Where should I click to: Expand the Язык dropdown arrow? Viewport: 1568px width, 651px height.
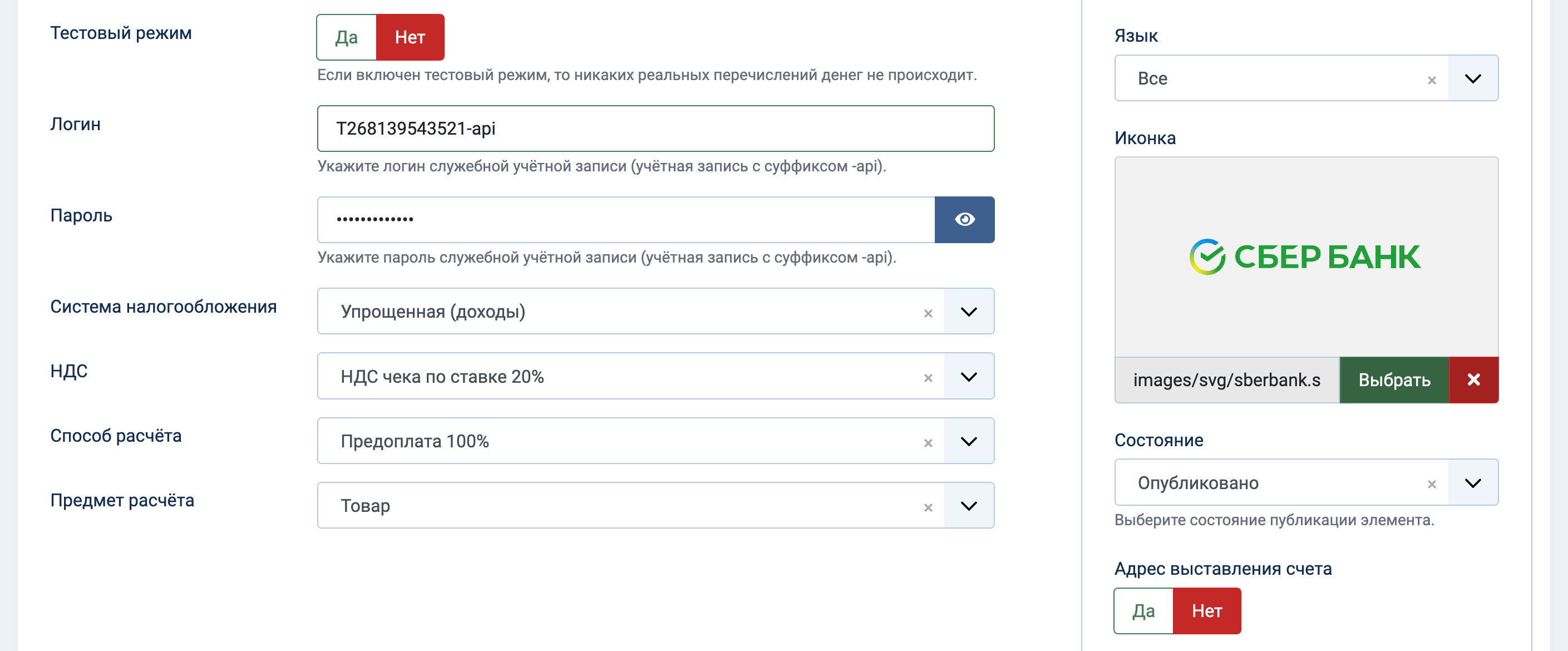(1473, 78)
